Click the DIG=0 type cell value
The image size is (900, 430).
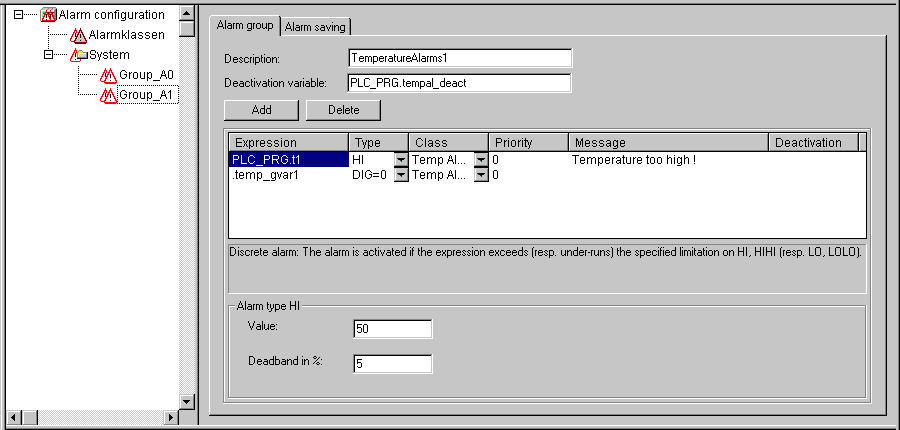369,175
